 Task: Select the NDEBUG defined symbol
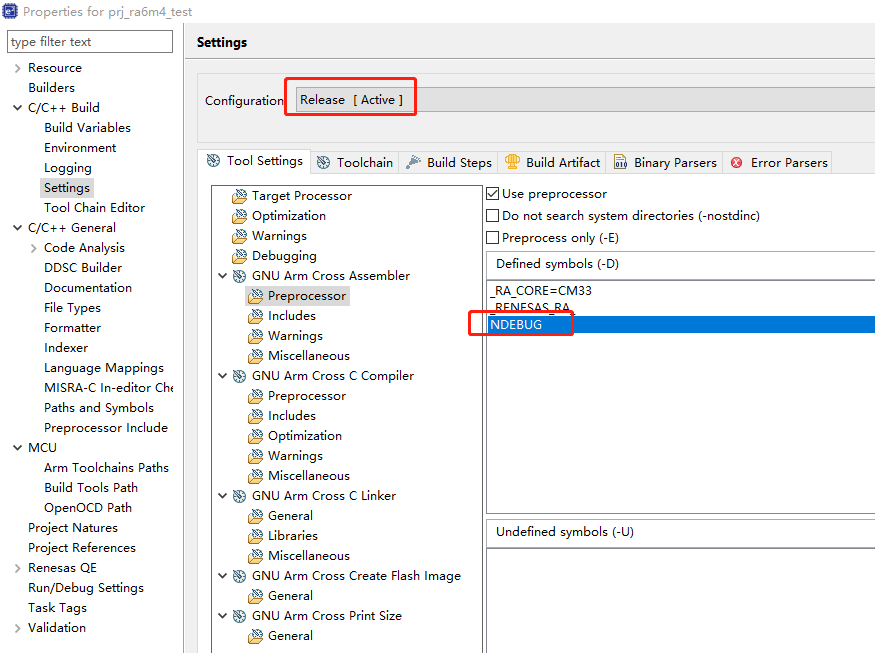[x=515, y=324]
